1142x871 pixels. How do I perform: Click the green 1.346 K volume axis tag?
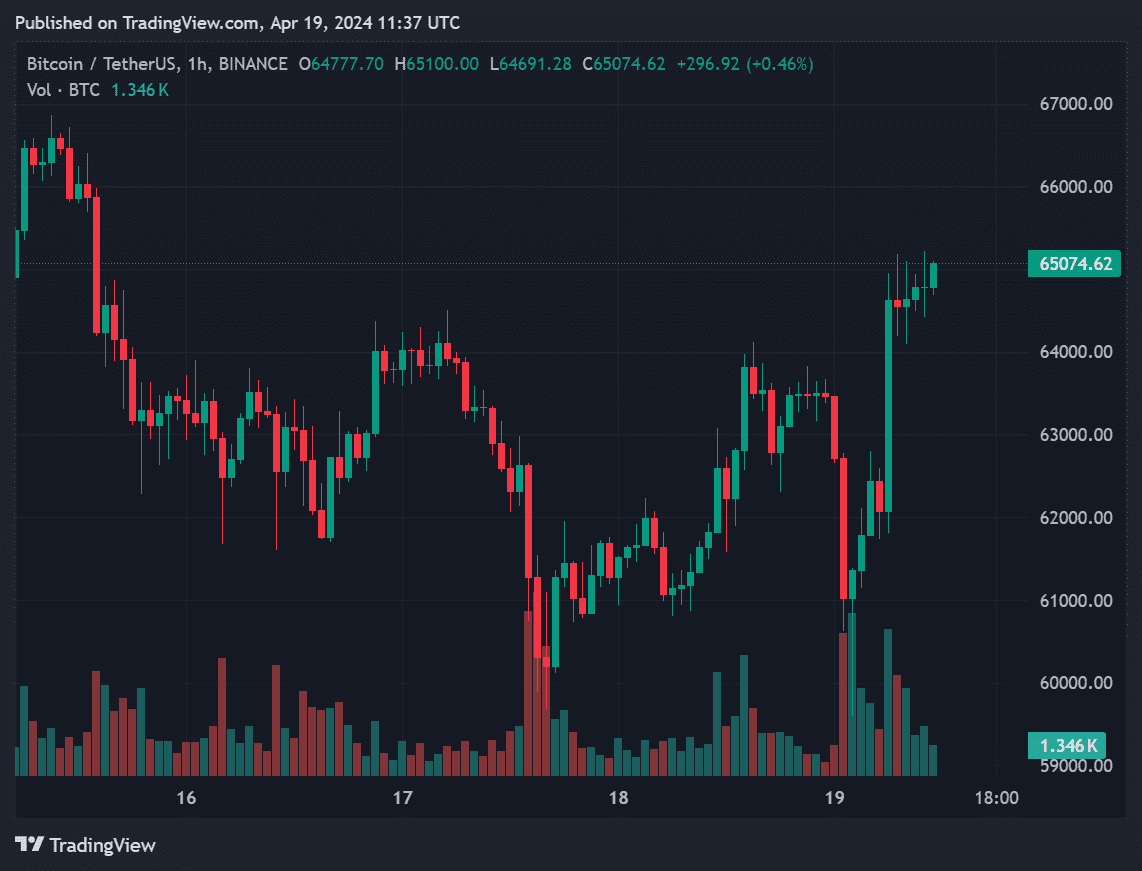coord(1068,745)
